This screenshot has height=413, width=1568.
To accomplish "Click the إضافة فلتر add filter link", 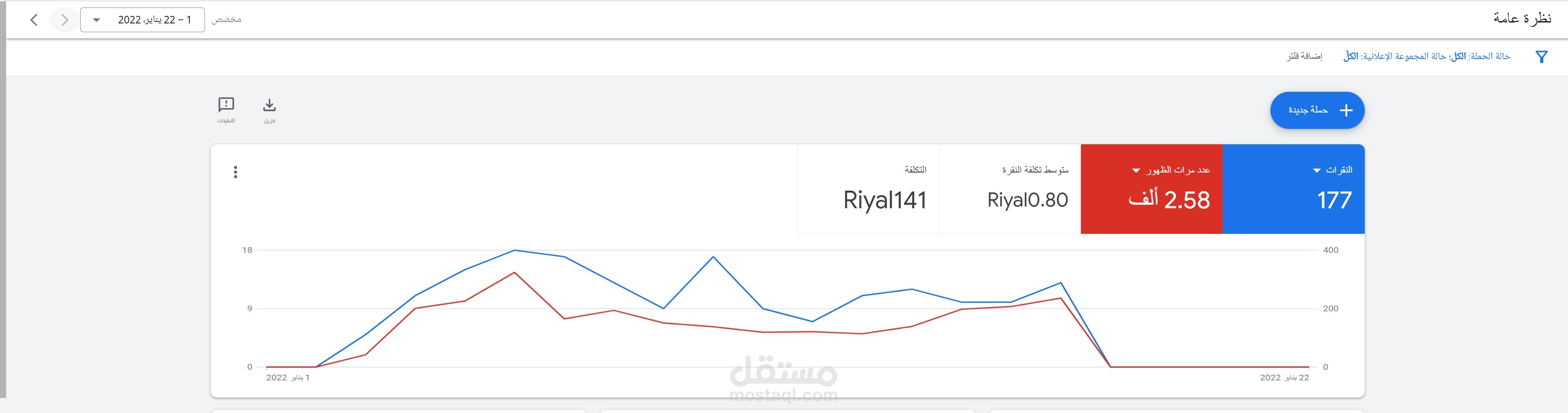I will [1304, 56].
